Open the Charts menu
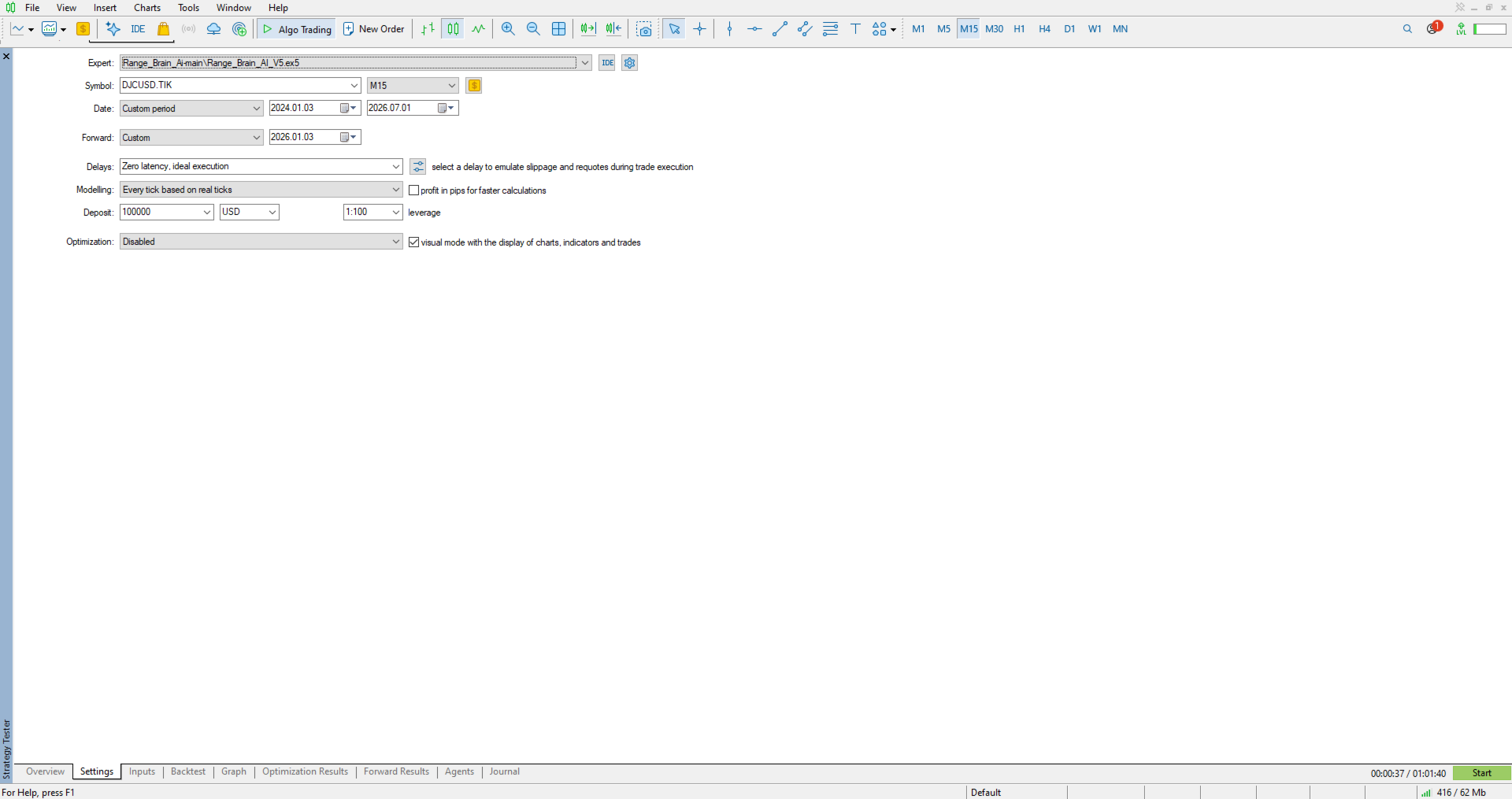Screen dimensions: 1512x799 147,8
